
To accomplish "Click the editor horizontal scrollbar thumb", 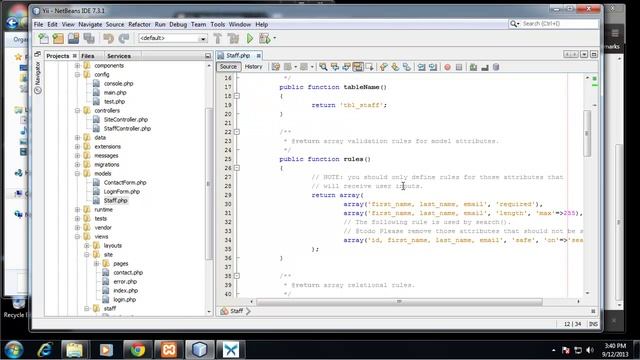I will (399, 302).
